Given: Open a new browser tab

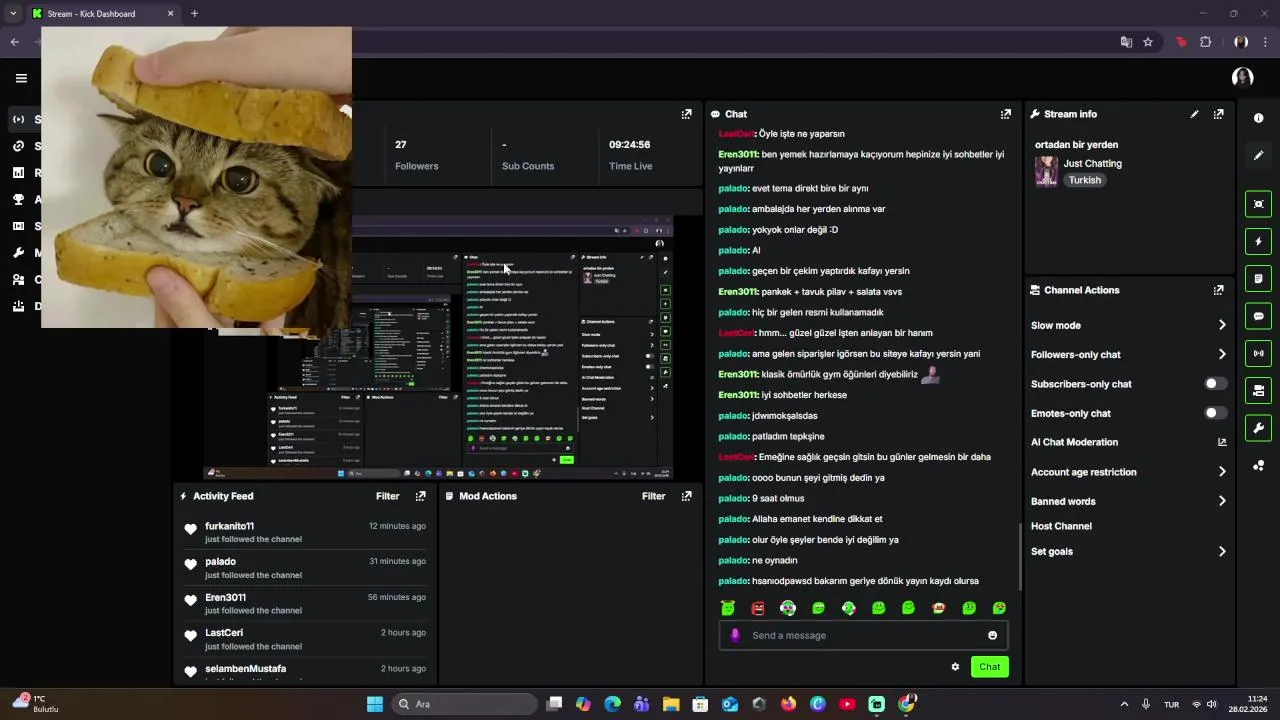Looking at the screenshot, I should click(194, 14).
